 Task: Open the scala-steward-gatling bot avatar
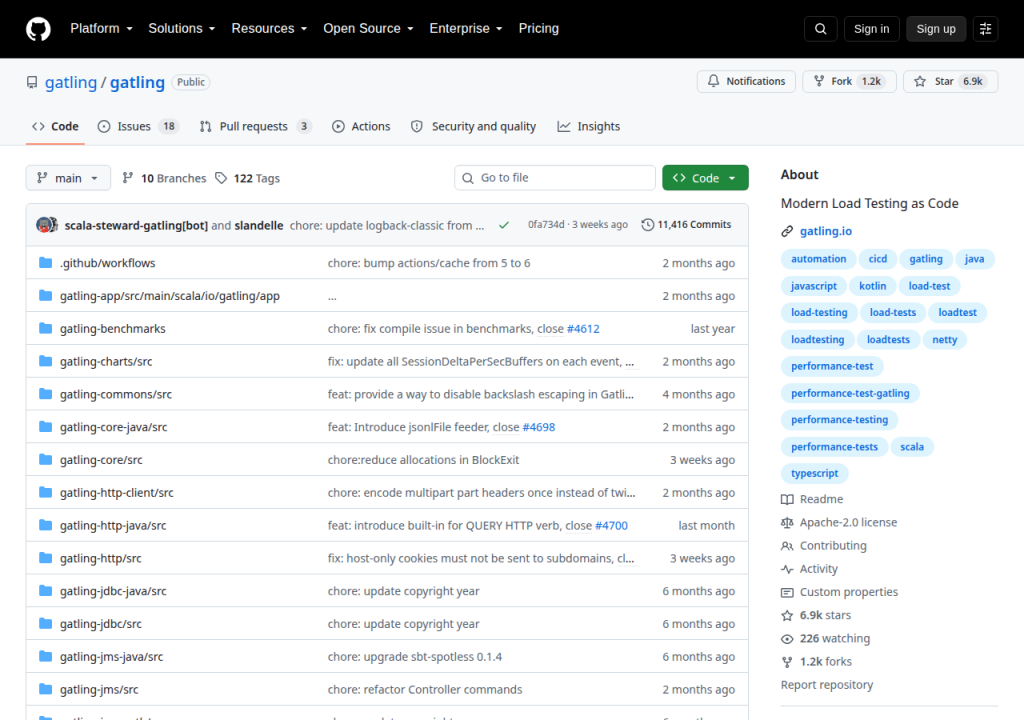(44, 225)
